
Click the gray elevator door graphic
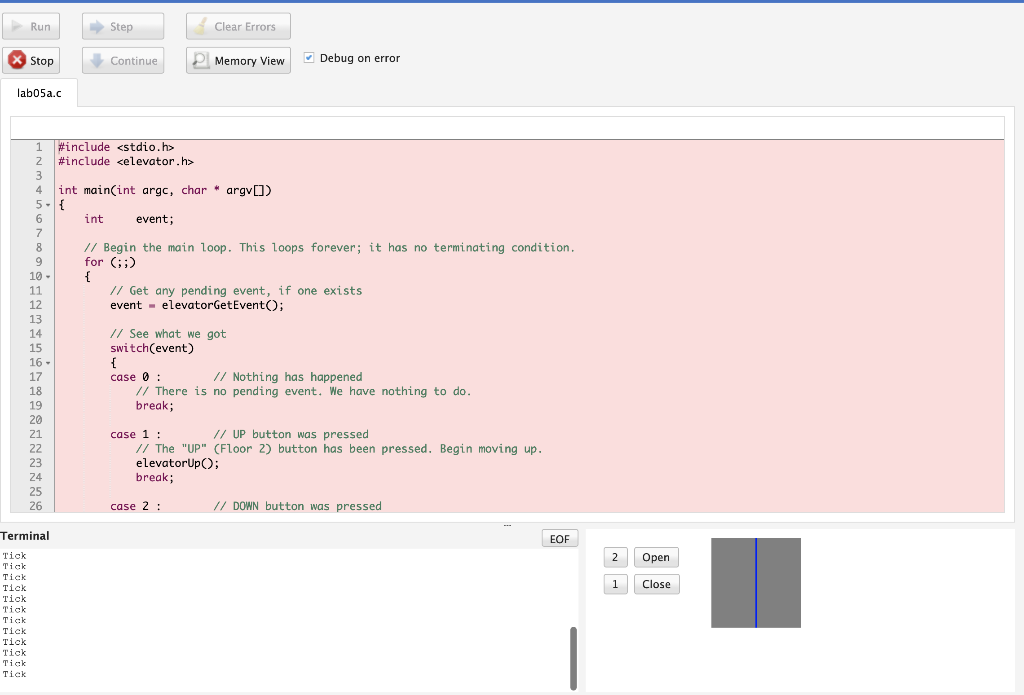tap(755, 583)
